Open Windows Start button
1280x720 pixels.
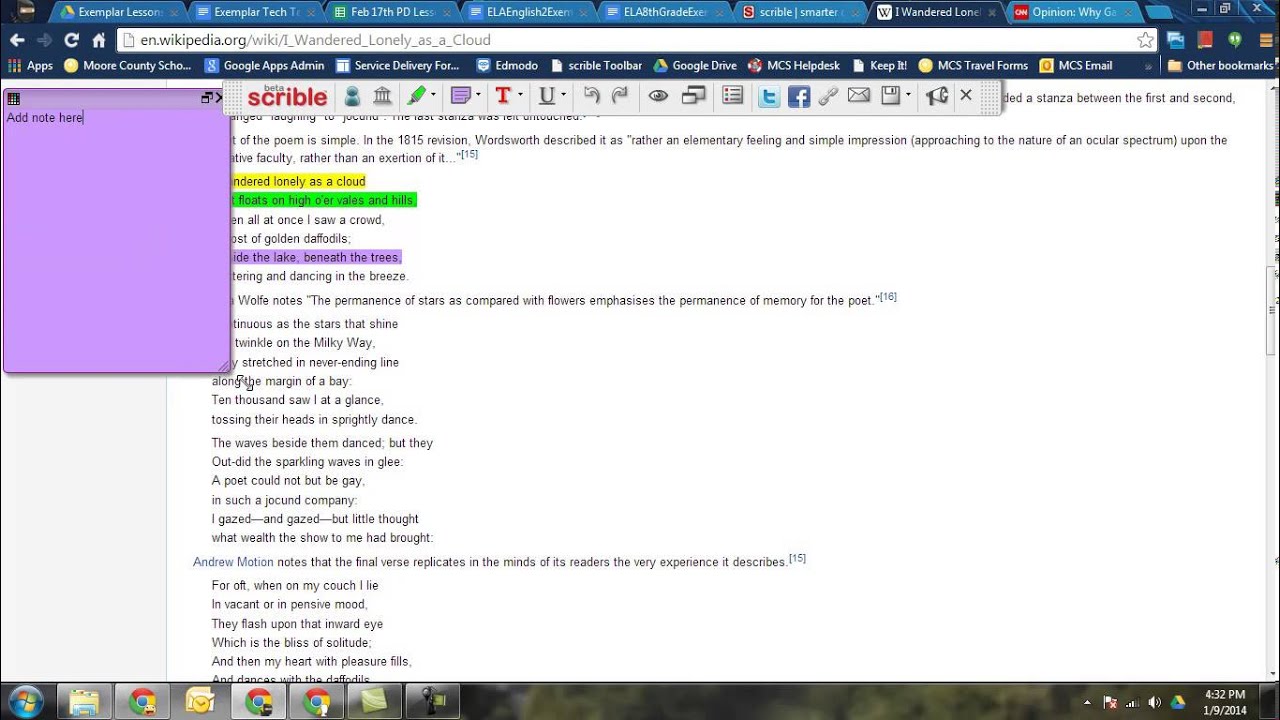click(x=25, y=701)
